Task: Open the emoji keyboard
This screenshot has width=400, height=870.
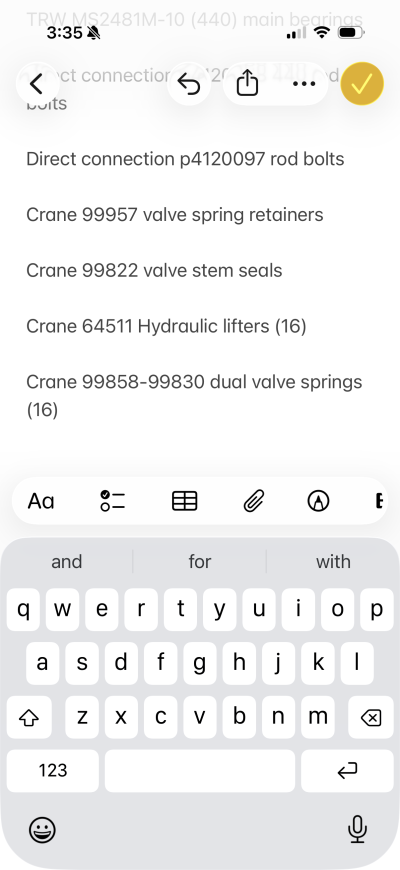Action: 42,830
